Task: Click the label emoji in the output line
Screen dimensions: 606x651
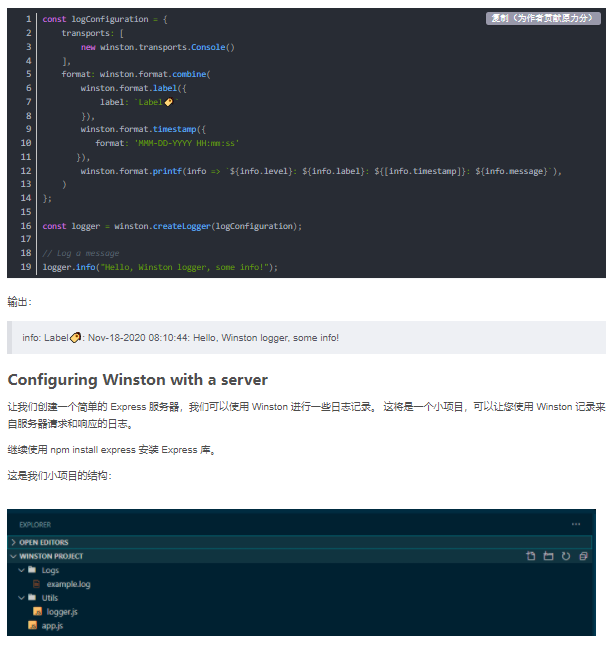Action: coord(75,338)
